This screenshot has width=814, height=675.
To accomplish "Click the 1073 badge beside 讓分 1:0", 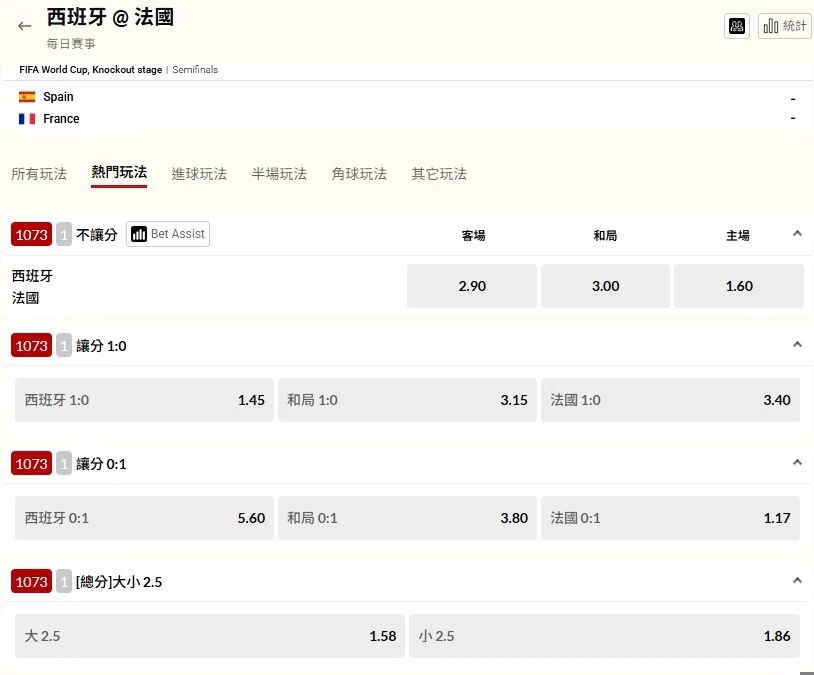I will [31, 345].
